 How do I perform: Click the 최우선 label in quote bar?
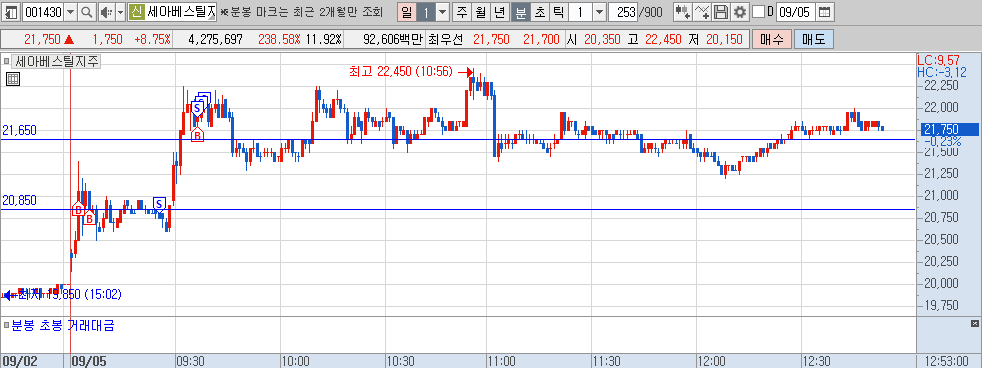(x=445, y=39)
